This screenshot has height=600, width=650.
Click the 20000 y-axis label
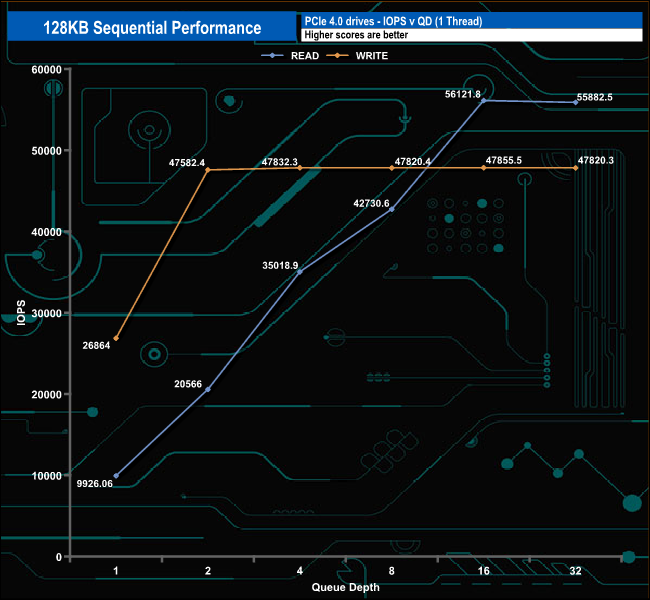pos(46,395)
